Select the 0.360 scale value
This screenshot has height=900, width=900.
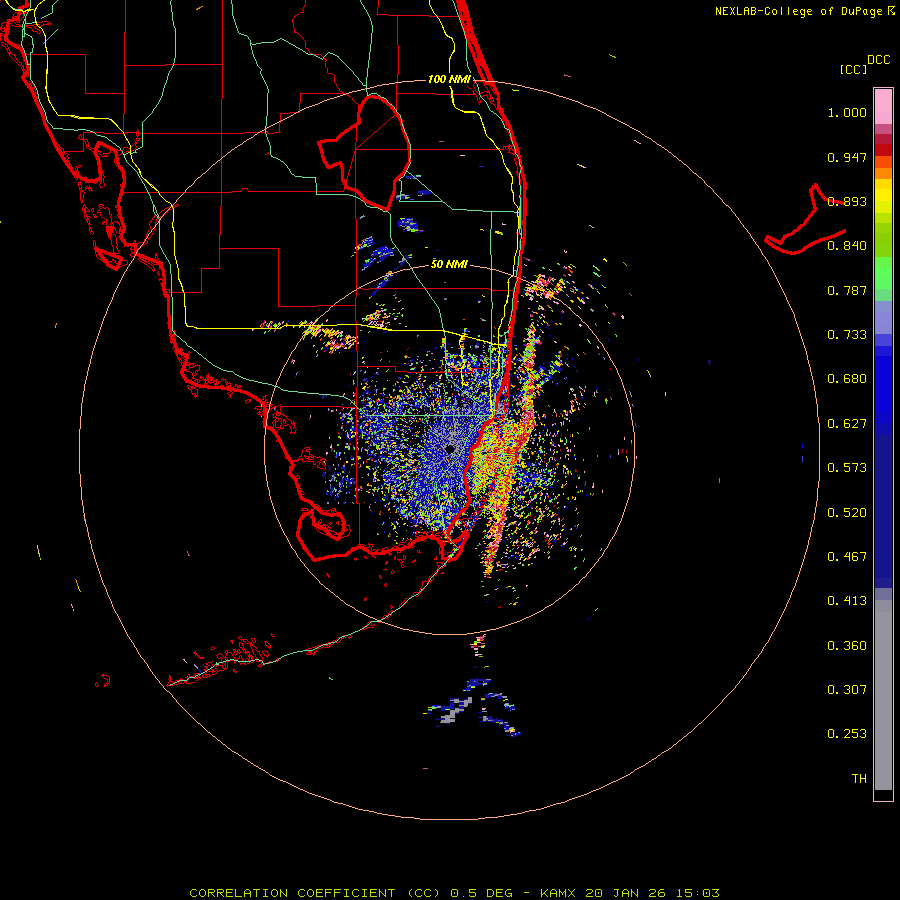[847, 646]
